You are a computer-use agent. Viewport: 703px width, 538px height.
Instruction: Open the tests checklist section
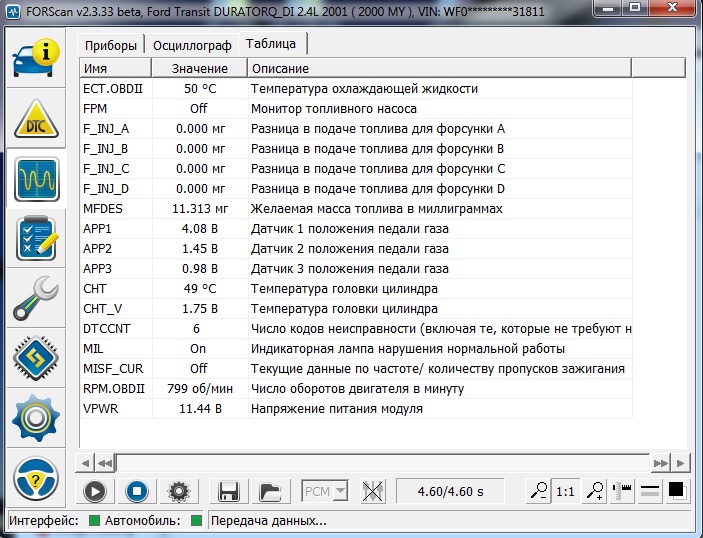[x=36, y=239]
